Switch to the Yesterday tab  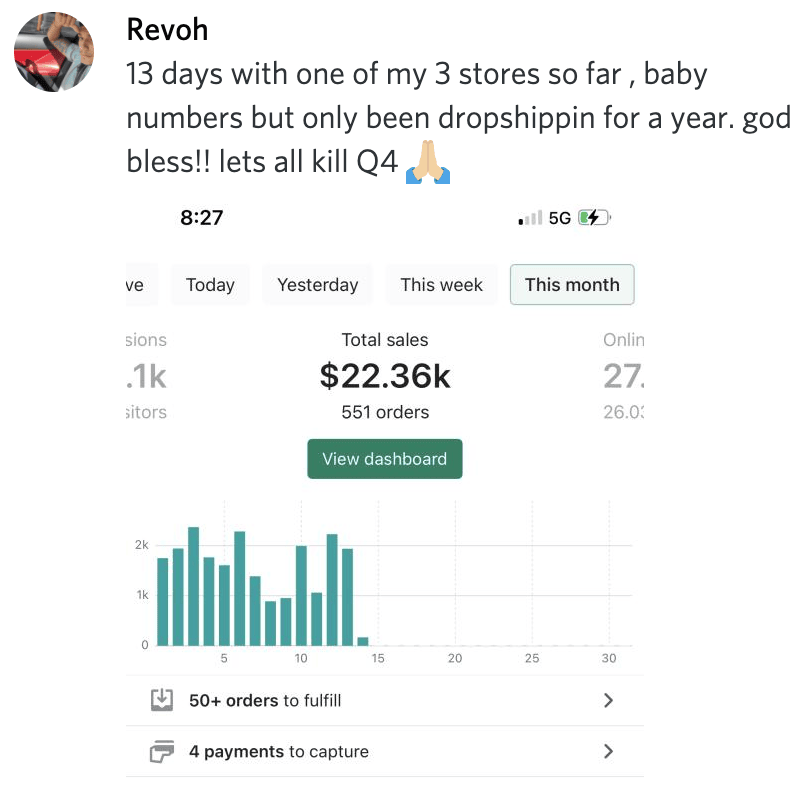click(x=317, y=285)
